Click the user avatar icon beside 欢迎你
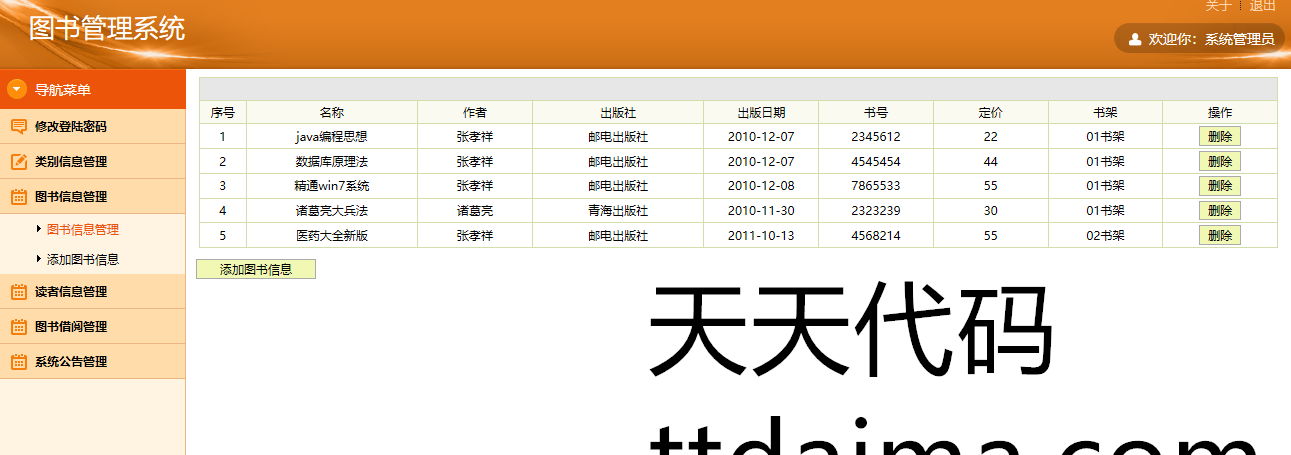Image resolution: width=1291 pixels, height=455 pixels. click(x=1135, y=40)
